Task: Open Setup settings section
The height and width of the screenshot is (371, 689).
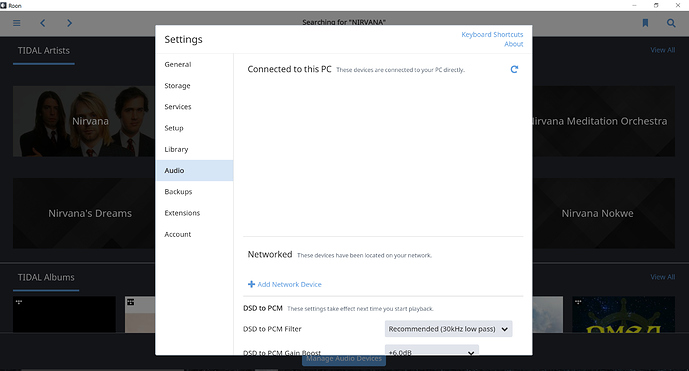Action: [195, 128]
